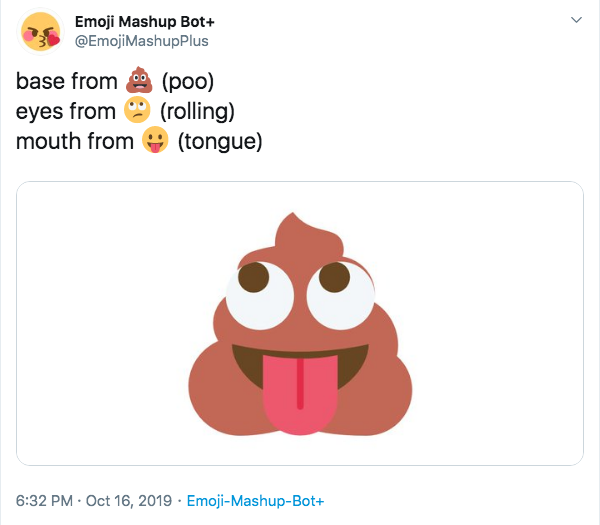Click the rolling eyes emoji in tweet text
600x525 pixels.
point(137,110)
